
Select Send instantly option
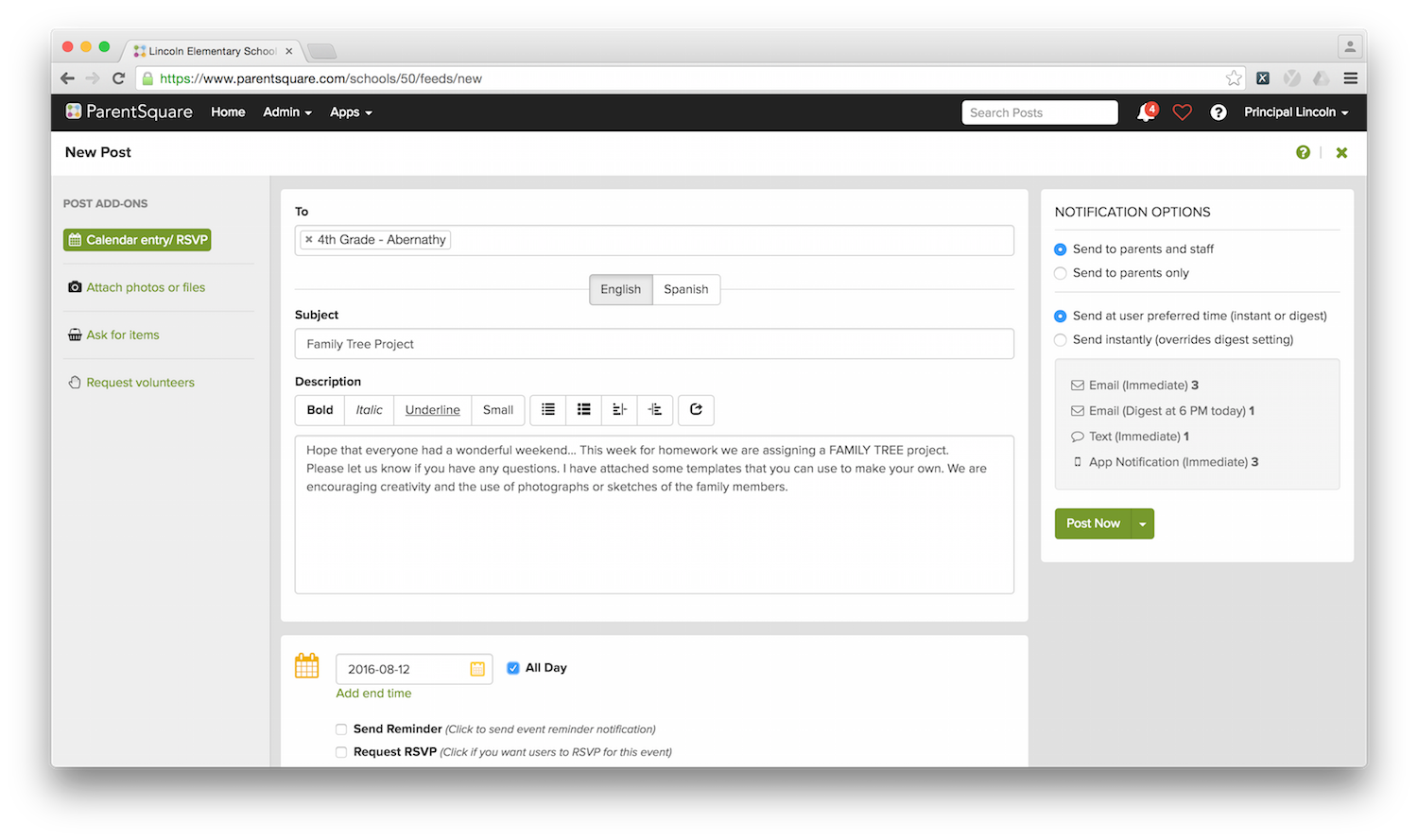[x=1061, y=340]
